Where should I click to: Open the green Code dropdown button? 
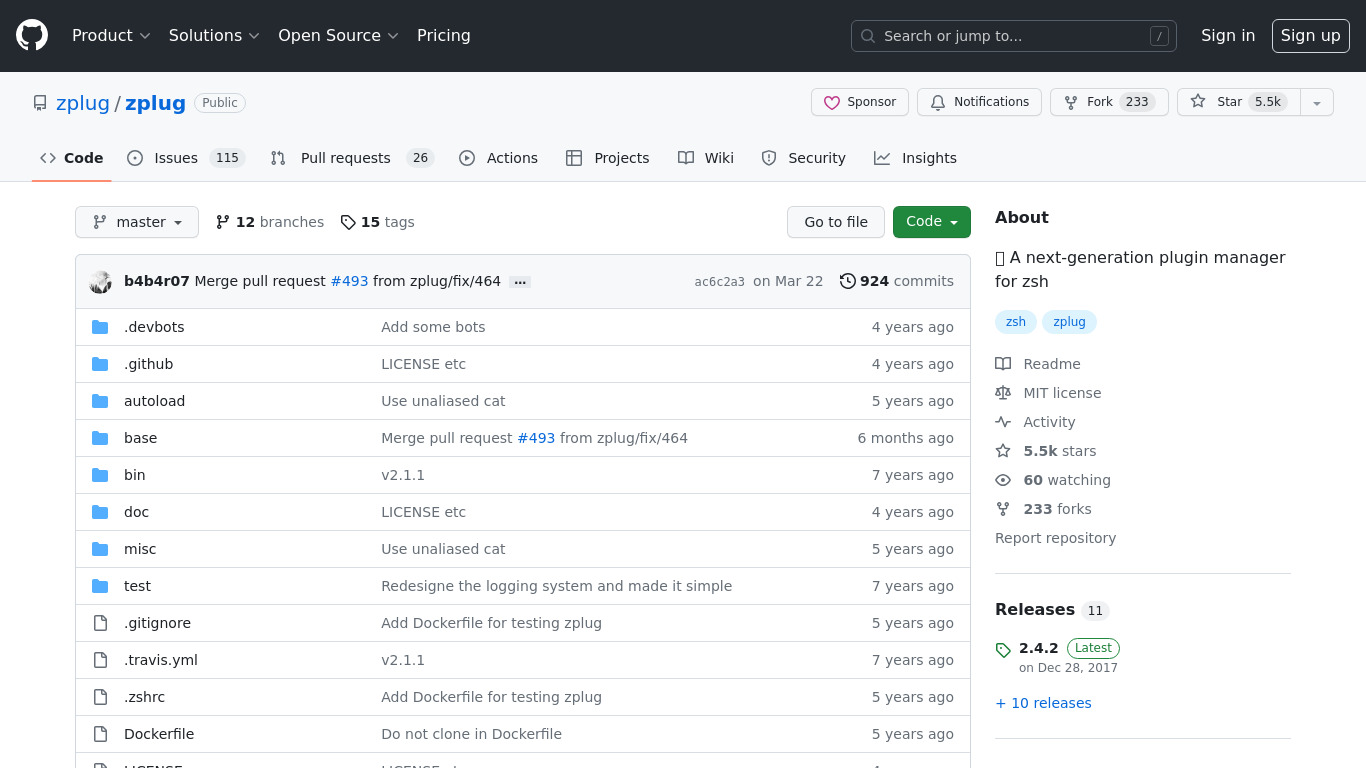click(x=932, y=222)
